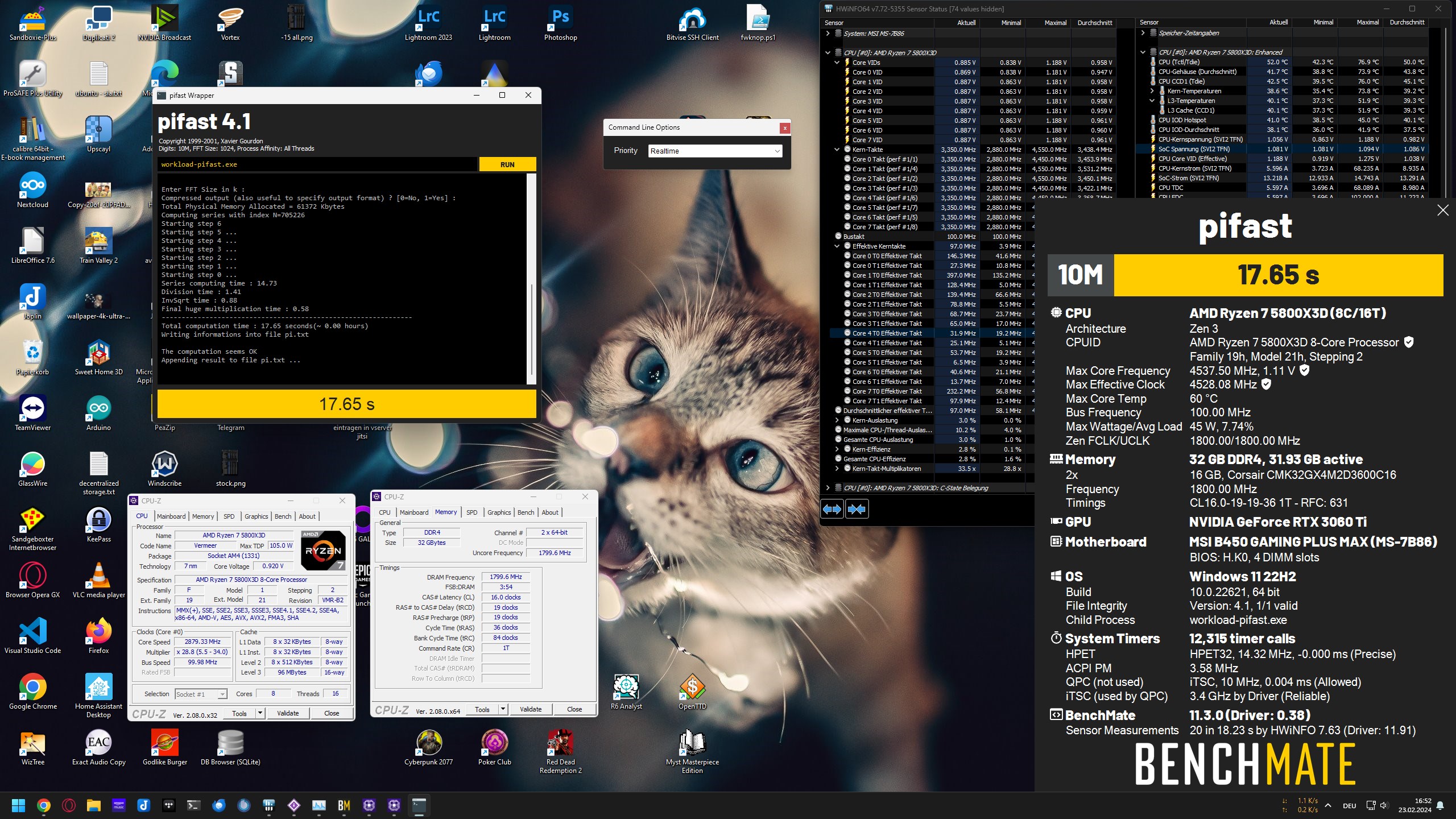The height and width of the screenshot is (819, 1456).
Task: Launch DB Browser (SQLite) shortcut
Action: click(x=230, y=748)
